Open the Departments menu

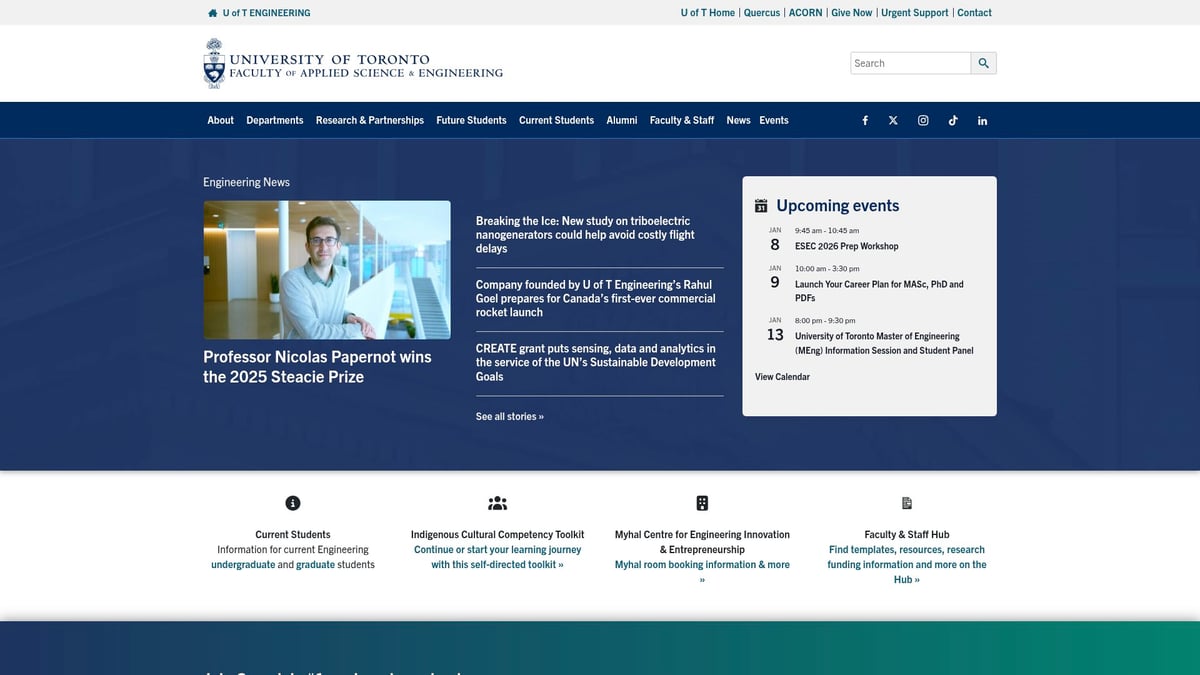[275, 120]
